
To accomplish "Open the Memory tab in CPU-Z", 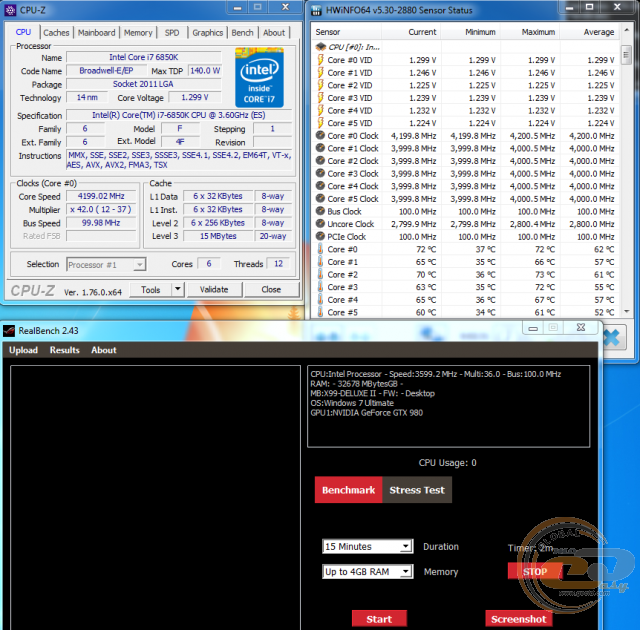I will (138, 33).
